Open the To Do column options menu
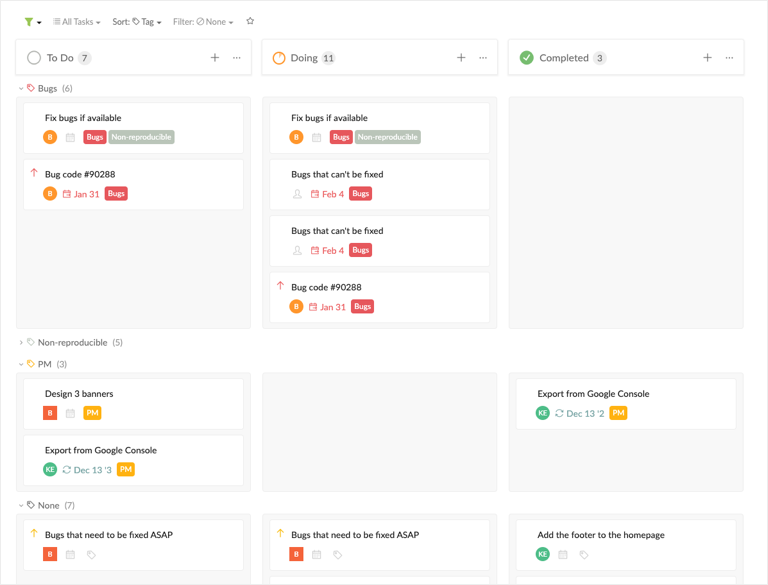Screen dimensions: 768x585 click(237, 58)
